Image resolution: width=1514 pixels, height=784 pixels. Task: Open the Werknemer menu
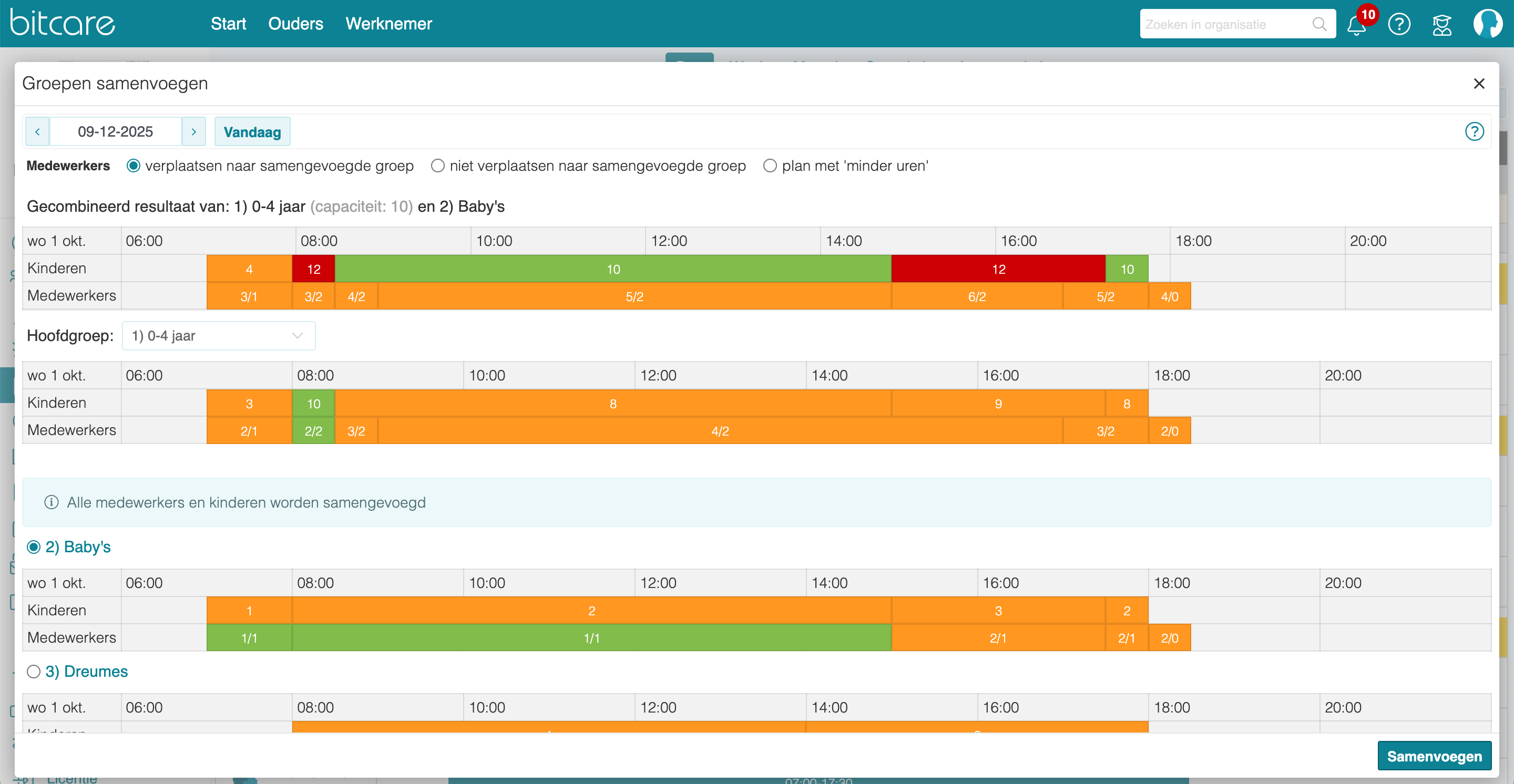pos(388,24)
